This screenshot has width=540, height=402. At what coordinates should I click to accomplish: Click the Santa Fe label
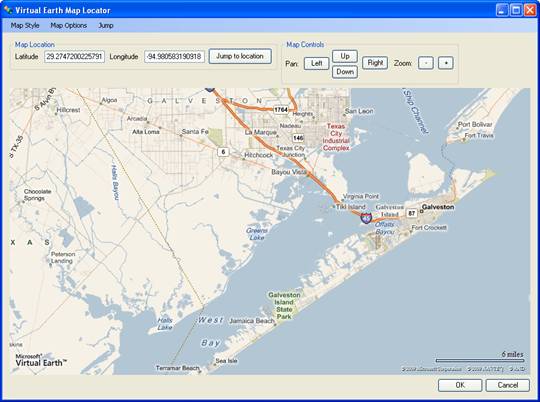tap(195, 132)
